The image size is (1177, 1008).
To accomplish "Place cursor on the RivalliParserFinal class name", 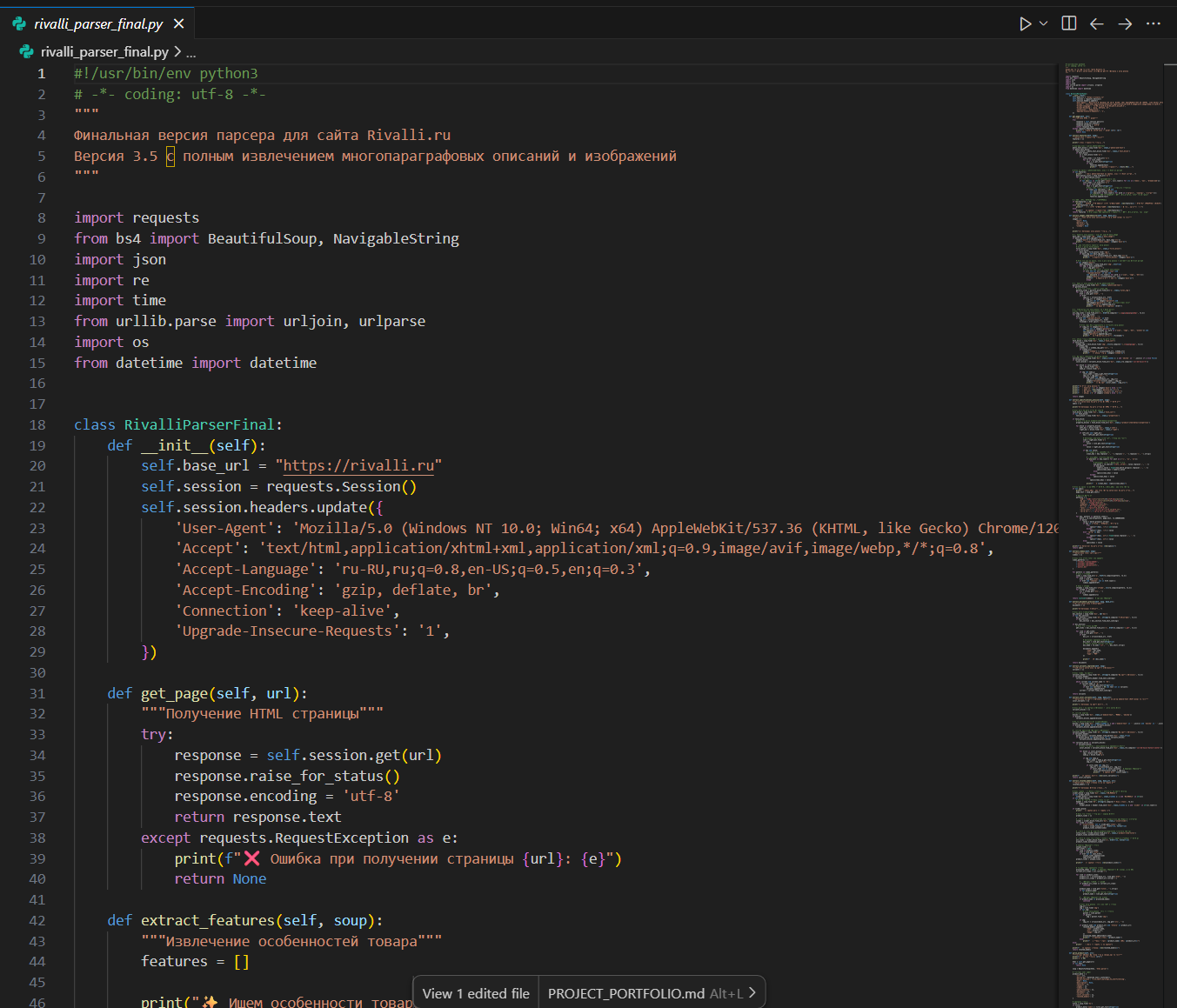I will click(200, 424).
